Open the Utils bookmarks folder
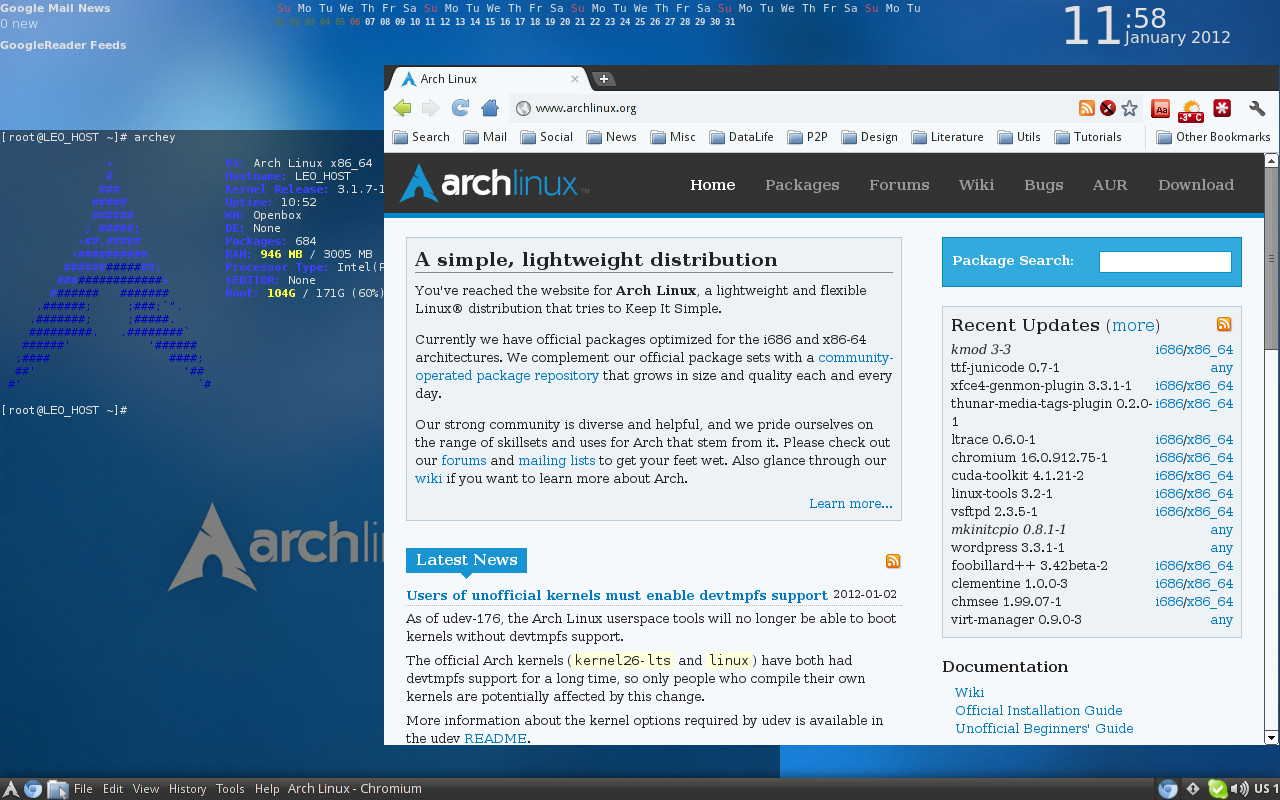The height and width of the screenshot is (800, 1280). [1019, 137]
